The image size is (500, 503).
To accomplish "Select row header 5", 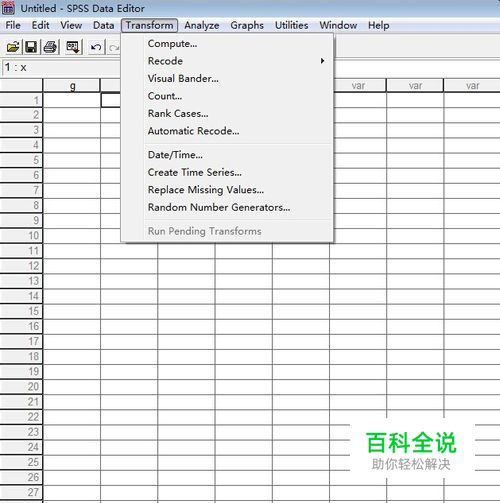I will coord(21,160).
